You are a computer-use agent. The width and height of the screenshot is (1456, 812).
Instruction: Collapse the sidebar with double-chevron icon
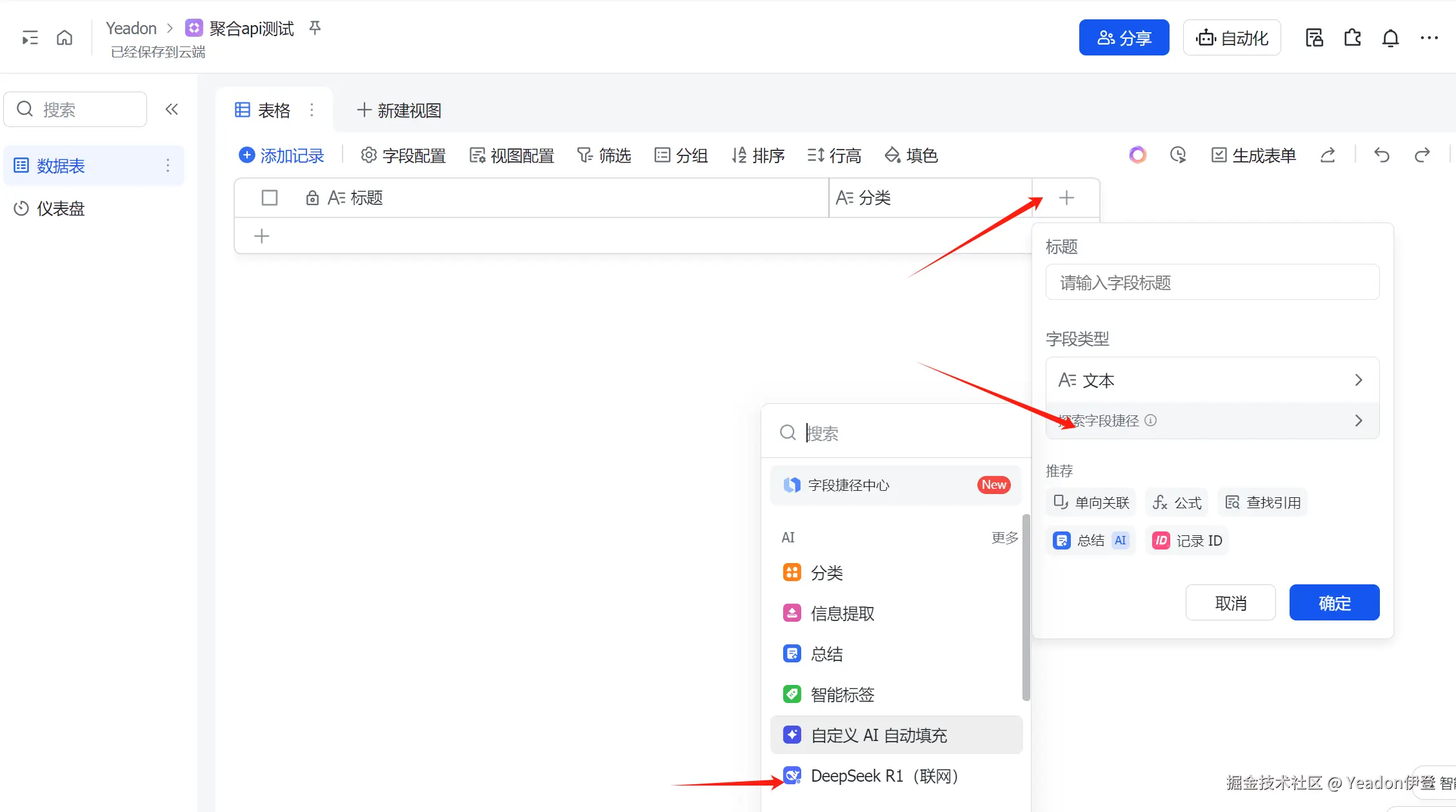click(172, 109)
